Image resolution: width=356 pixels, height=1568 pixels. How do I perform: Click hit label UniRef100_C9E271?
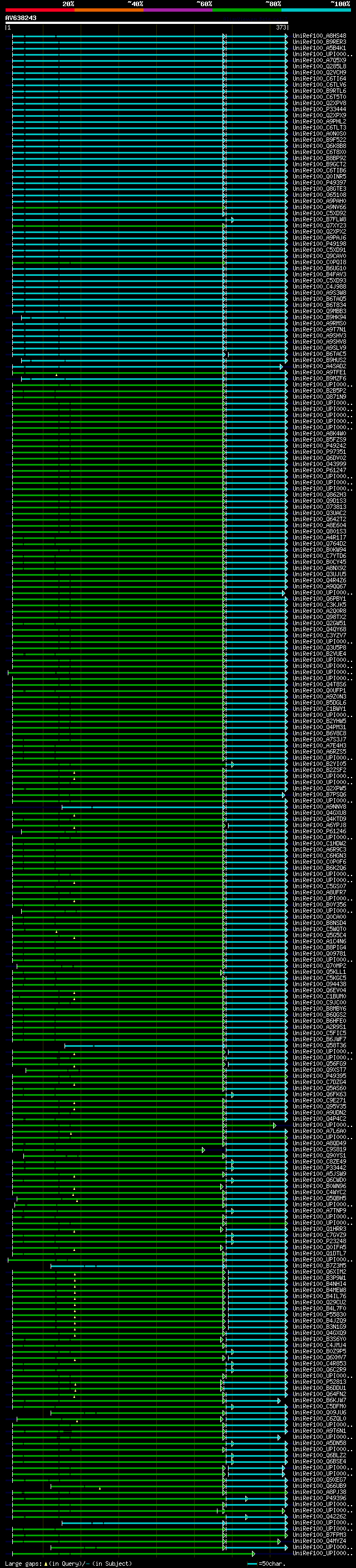tap(319, 1101)
